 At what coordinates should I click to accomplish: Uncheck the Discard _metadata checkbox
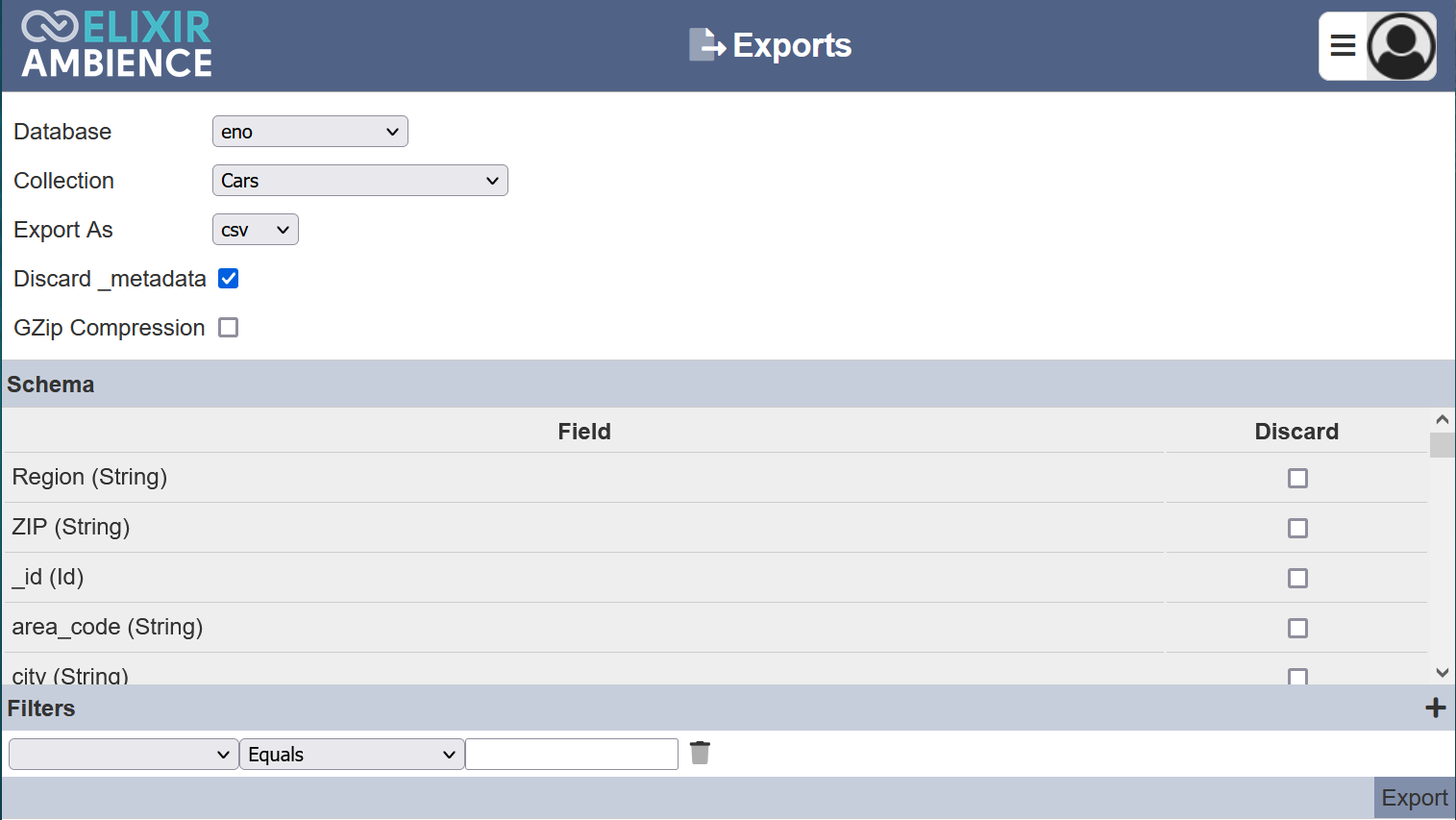(229, 279)
